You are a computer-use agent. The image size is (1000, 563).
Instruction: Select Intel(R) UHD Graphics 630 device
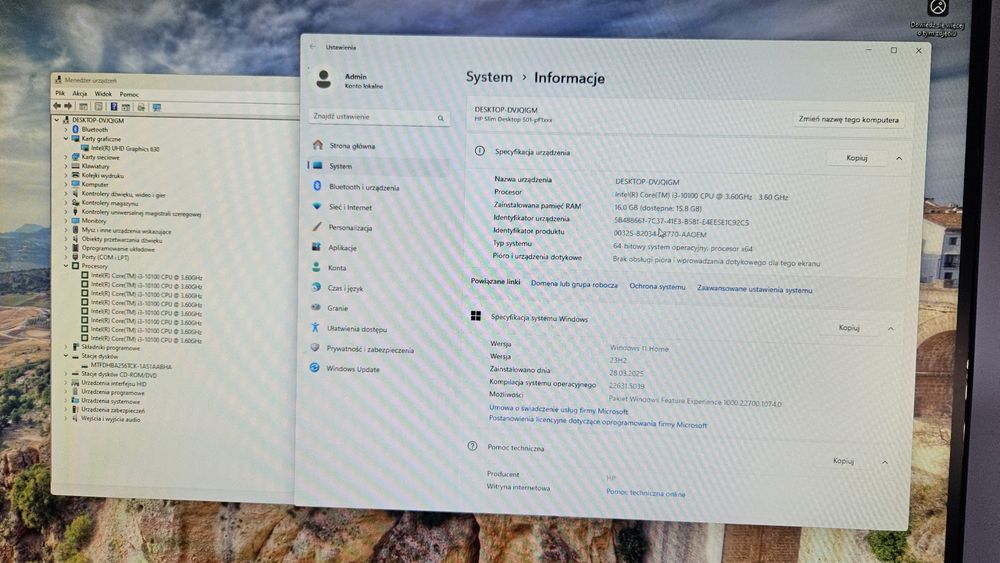(125, 148)
